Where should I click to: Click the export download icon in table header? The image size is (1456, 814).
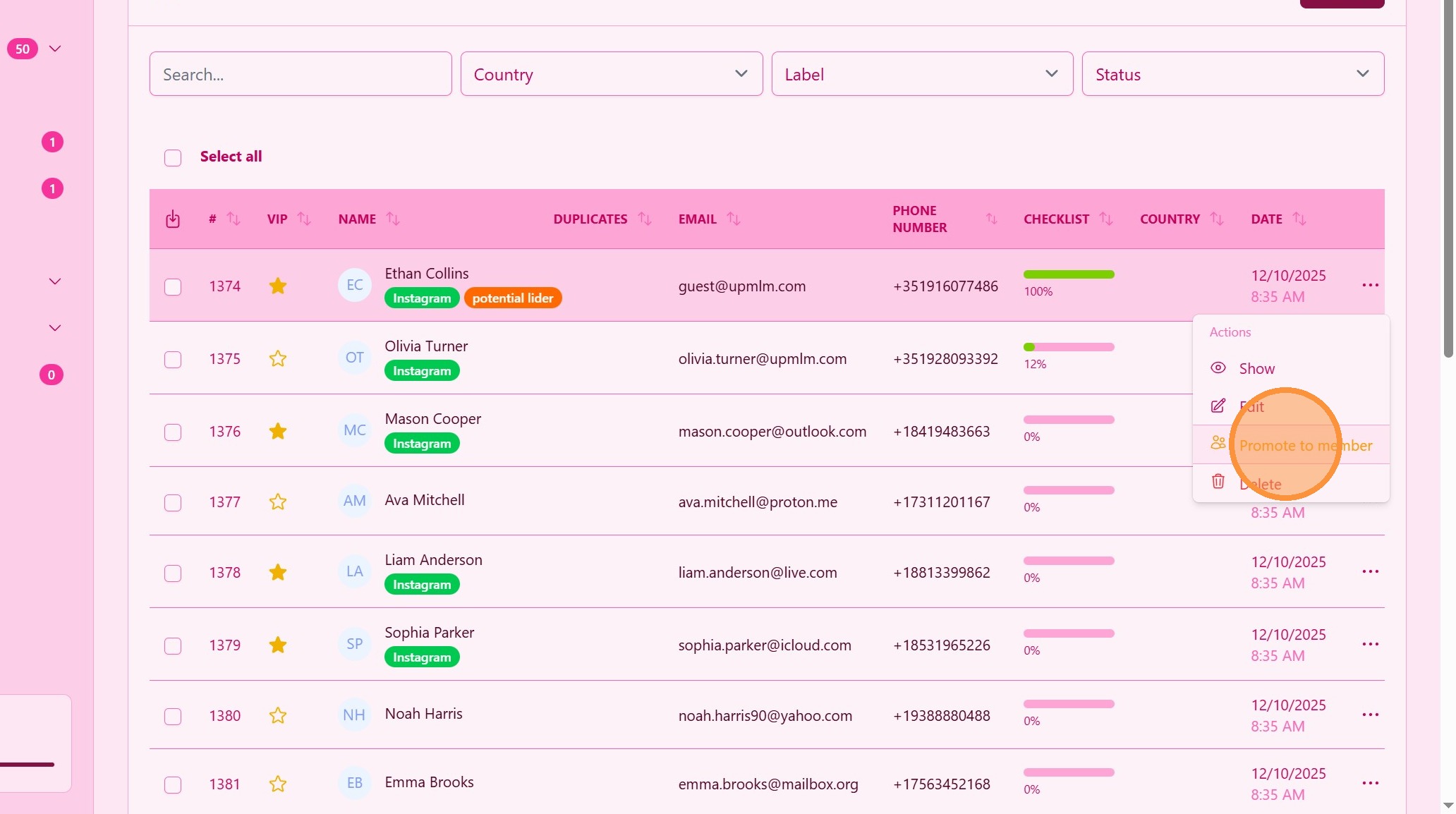[x=173, y=219]
